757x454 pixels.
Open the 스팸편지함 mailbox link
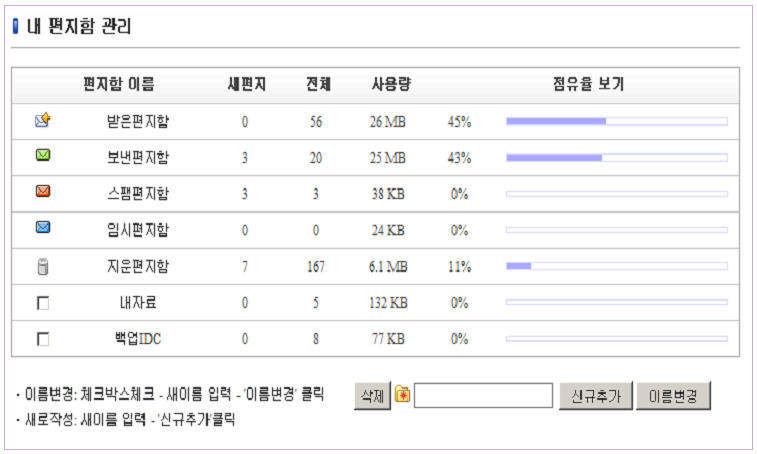click(137, 194)
